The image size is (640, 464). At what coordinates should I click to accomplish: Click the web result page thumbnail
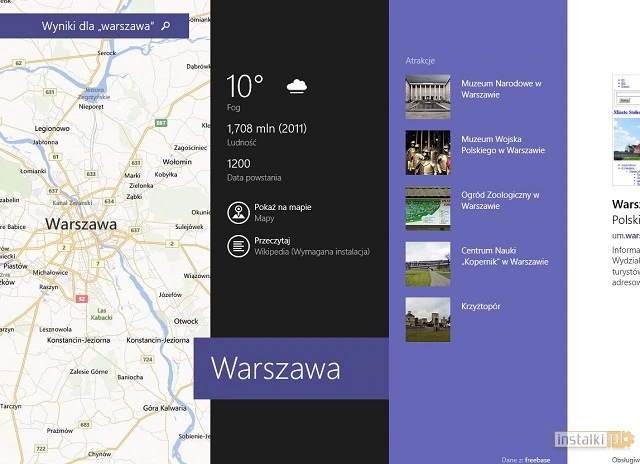coord(626,131)
